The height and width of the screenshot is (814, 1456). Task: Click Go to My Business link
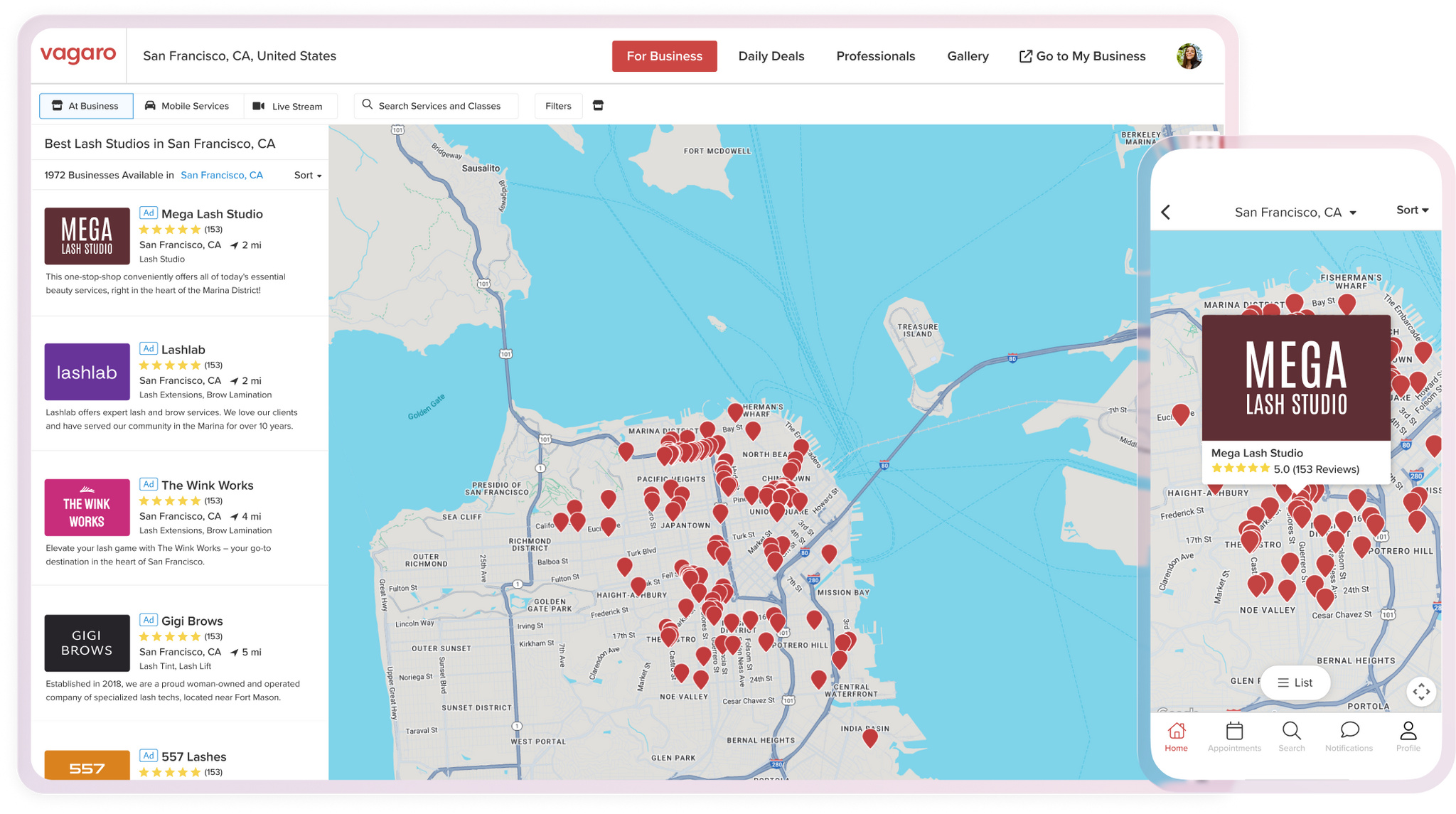[1083, 56]
